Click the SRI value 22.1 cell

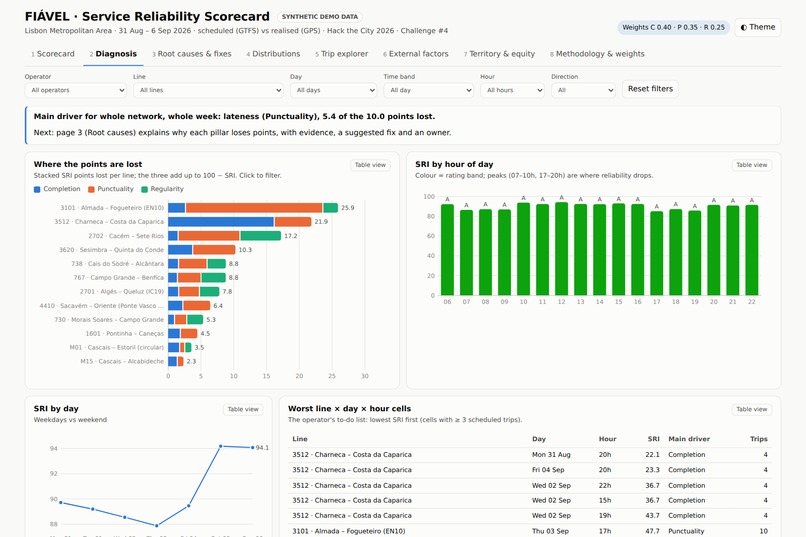pos(652,455)
